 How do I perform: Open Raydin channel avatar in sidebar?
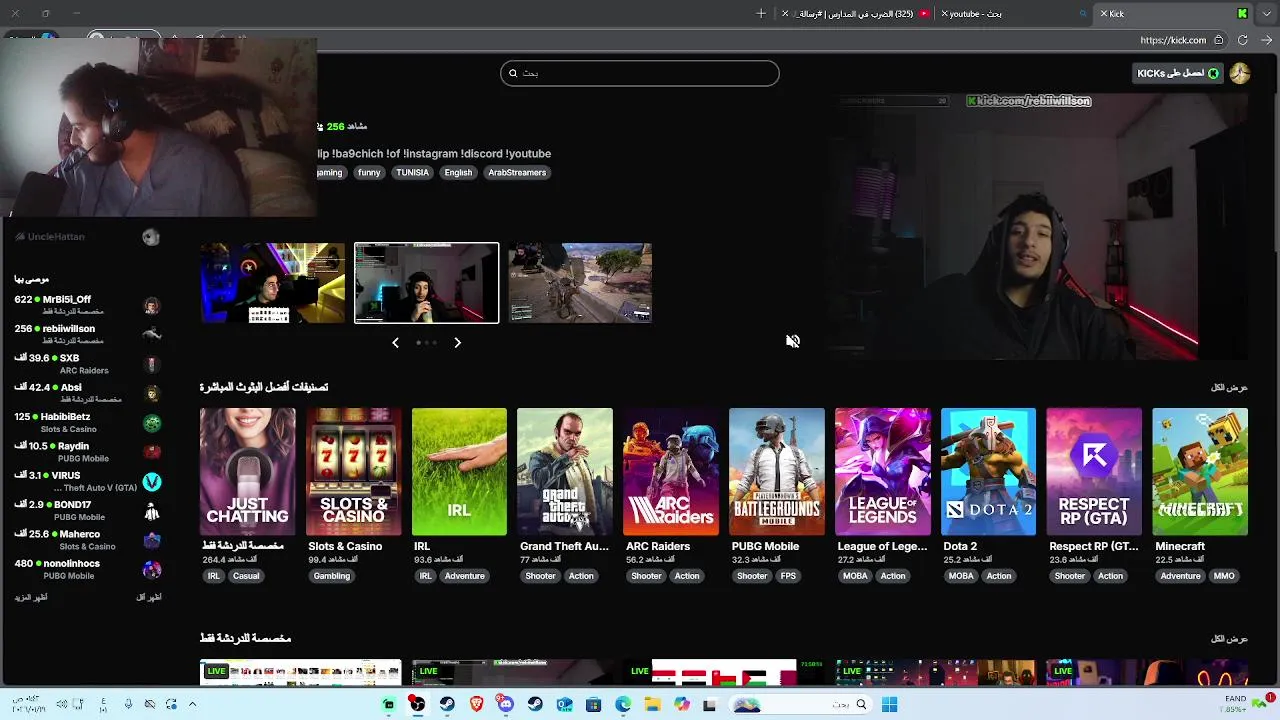pos(151,452)
